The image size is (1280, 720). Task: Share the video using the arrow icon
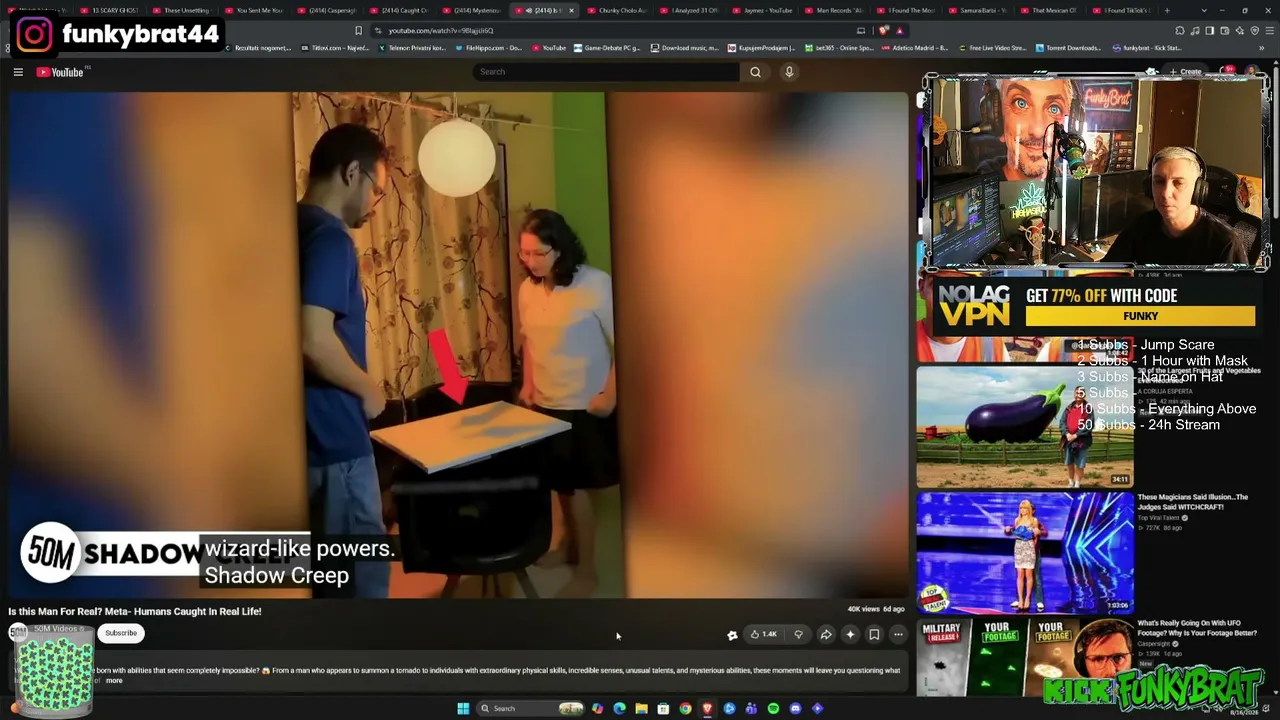pos(826,634)
